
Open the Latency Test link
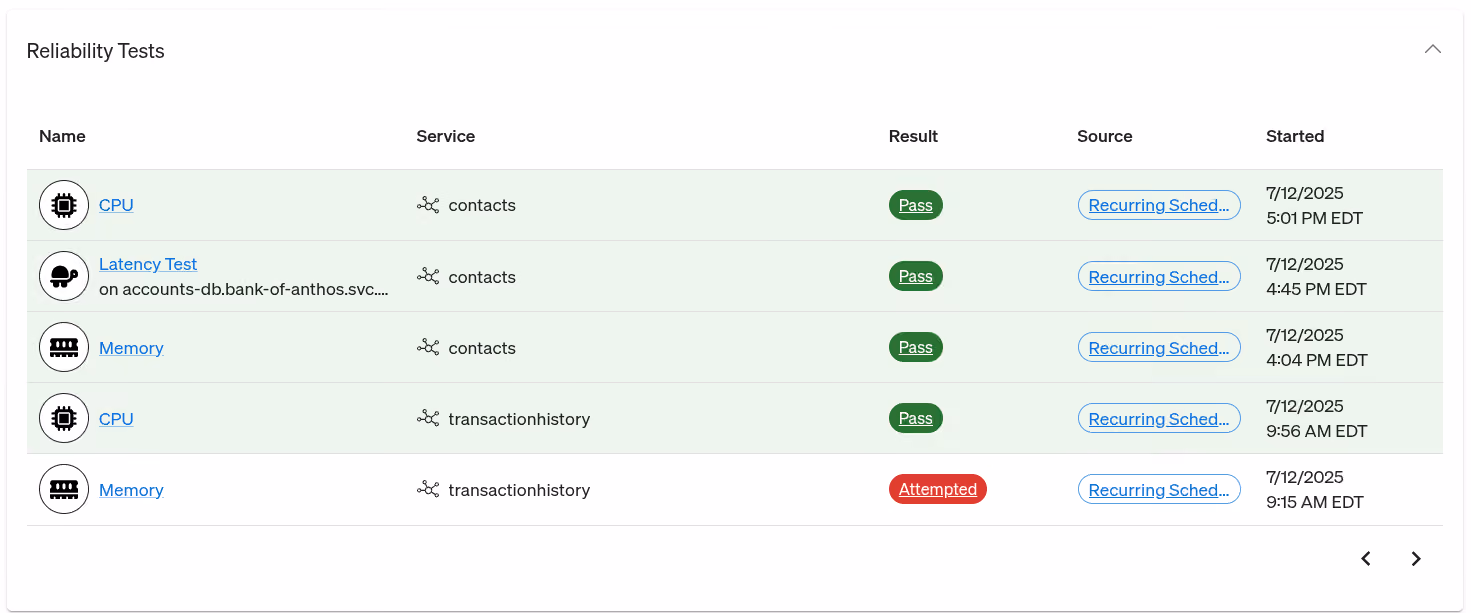148,264
